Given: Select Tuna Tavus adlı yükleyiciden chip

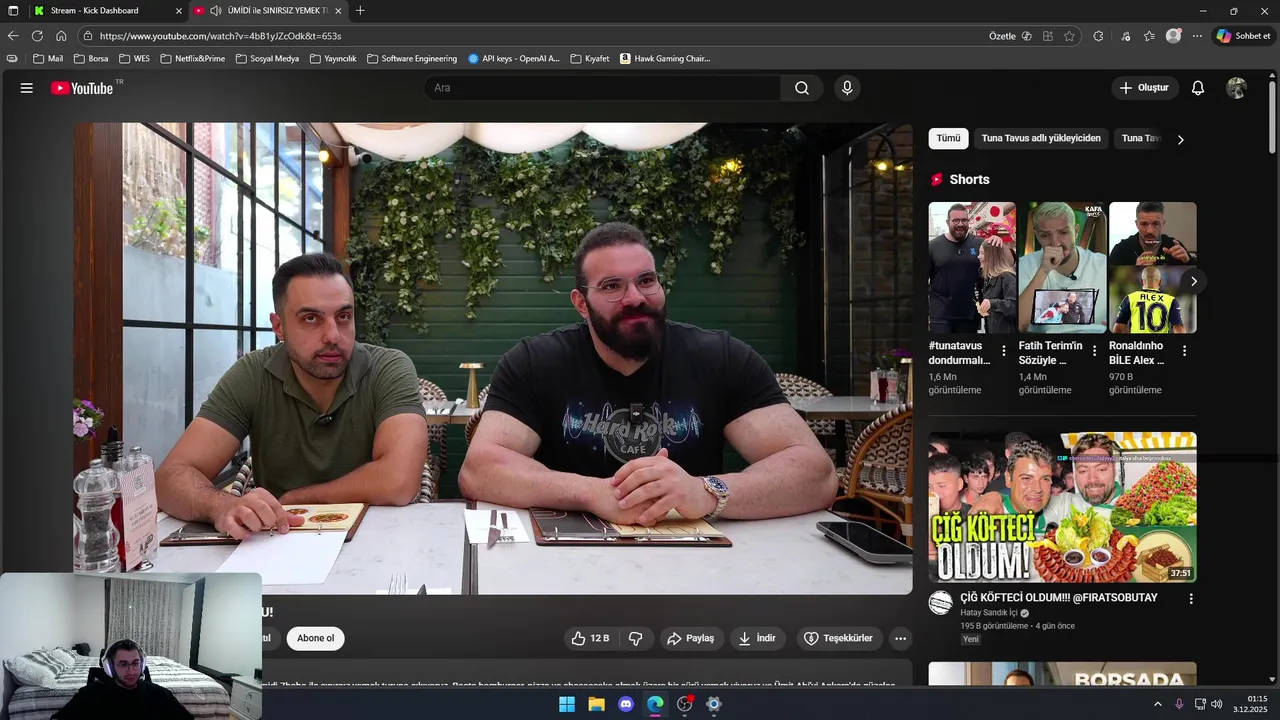Looking at the screenshot, I should coord(1041,138).
